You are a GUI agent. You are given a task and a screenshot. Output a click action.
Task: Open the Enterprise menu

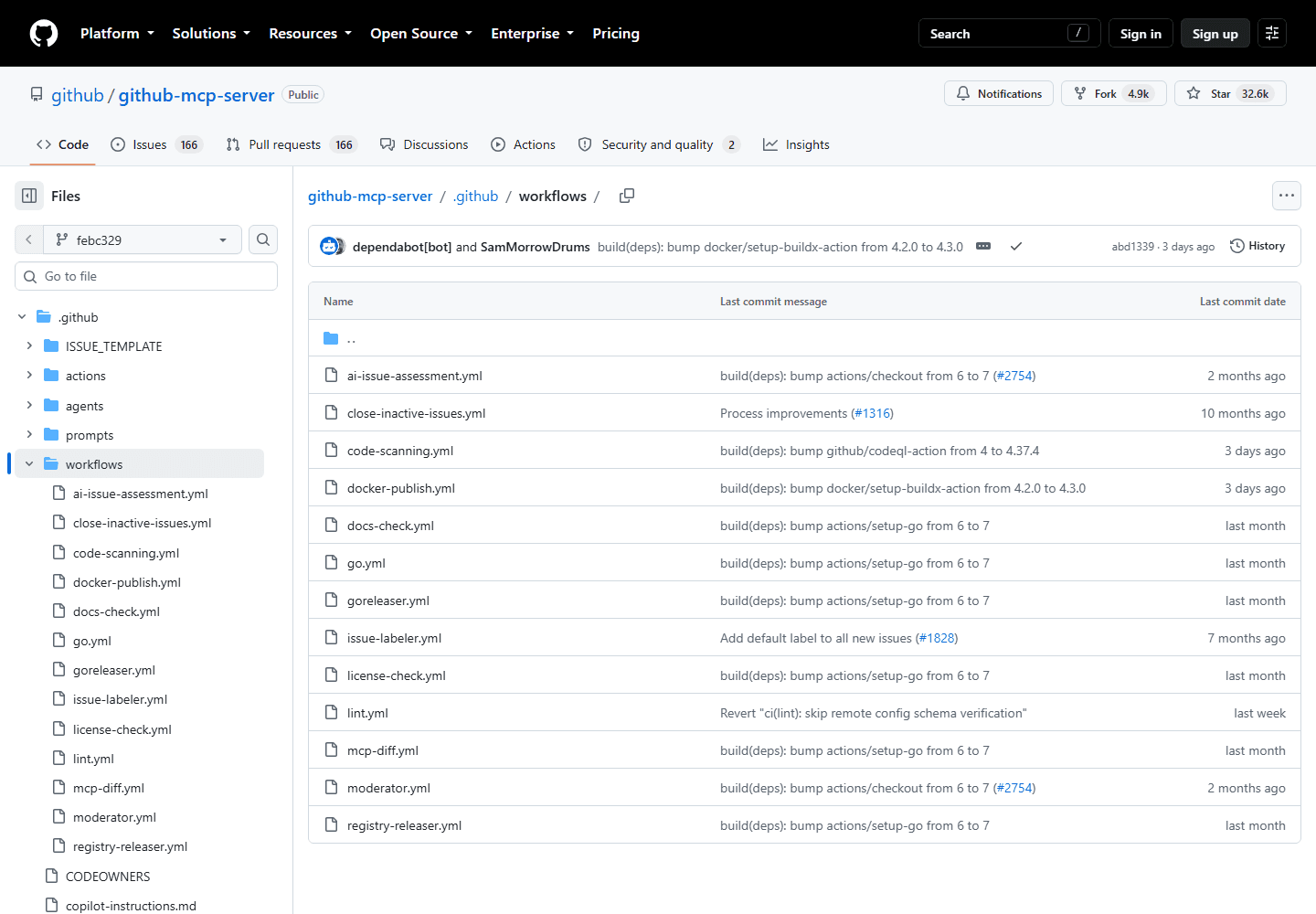[532, 34]
